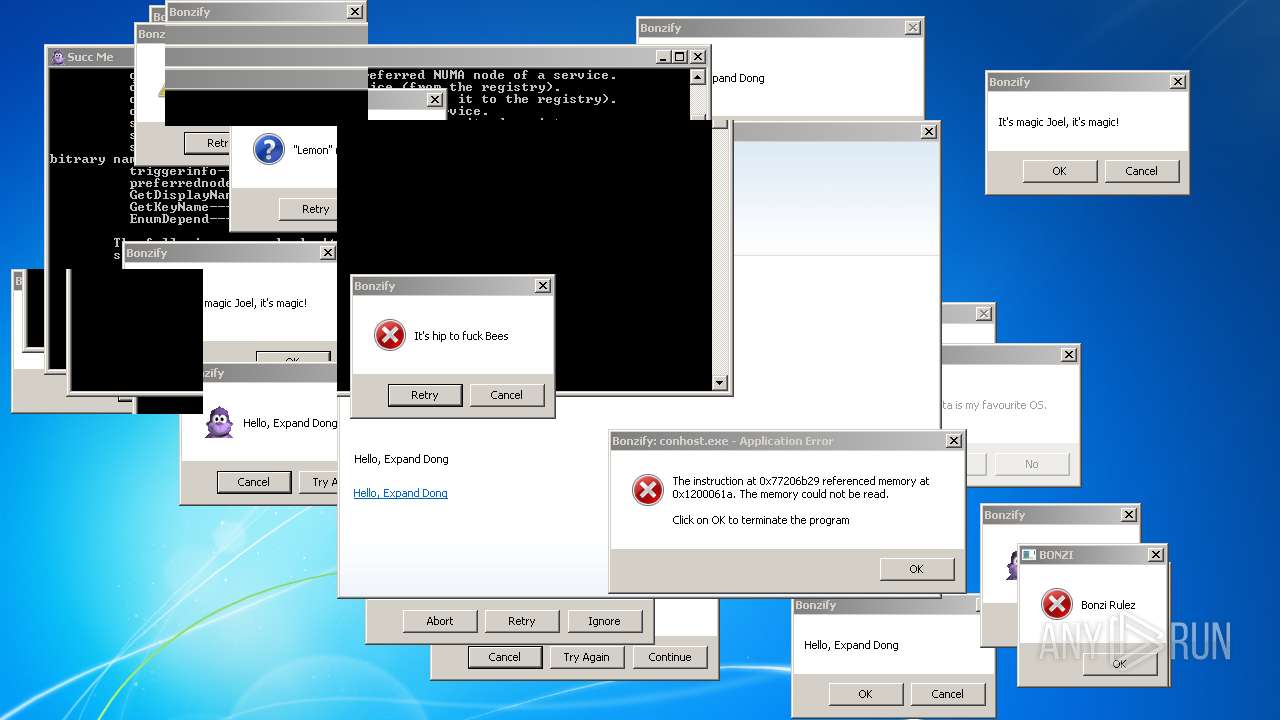The image size is (1280, 720).
Task: Click the Try Again button beside Continue
Action: pos(587,657)
